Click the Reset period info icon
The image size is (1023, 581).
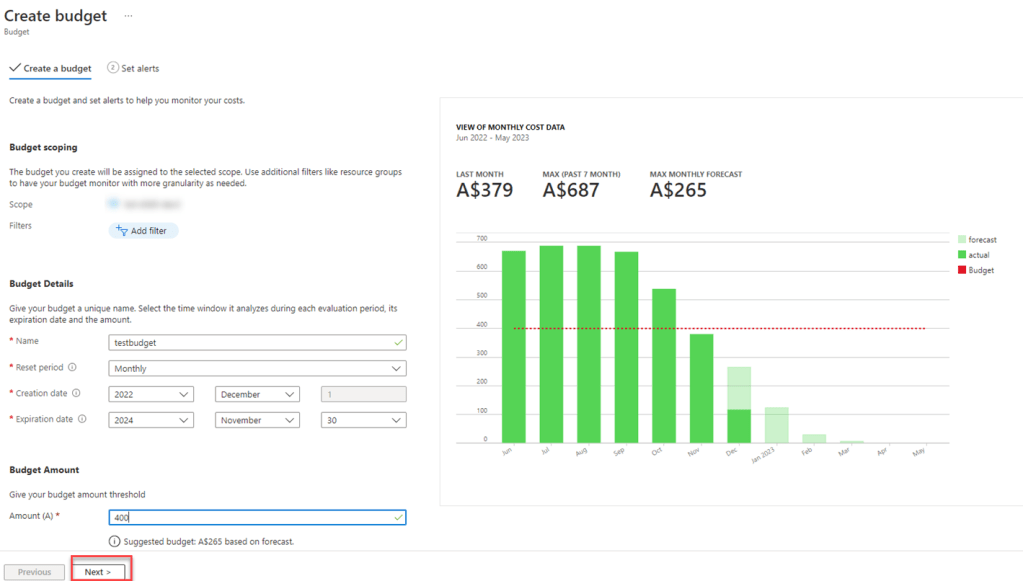pyautogui.click(x=72, y=368)
